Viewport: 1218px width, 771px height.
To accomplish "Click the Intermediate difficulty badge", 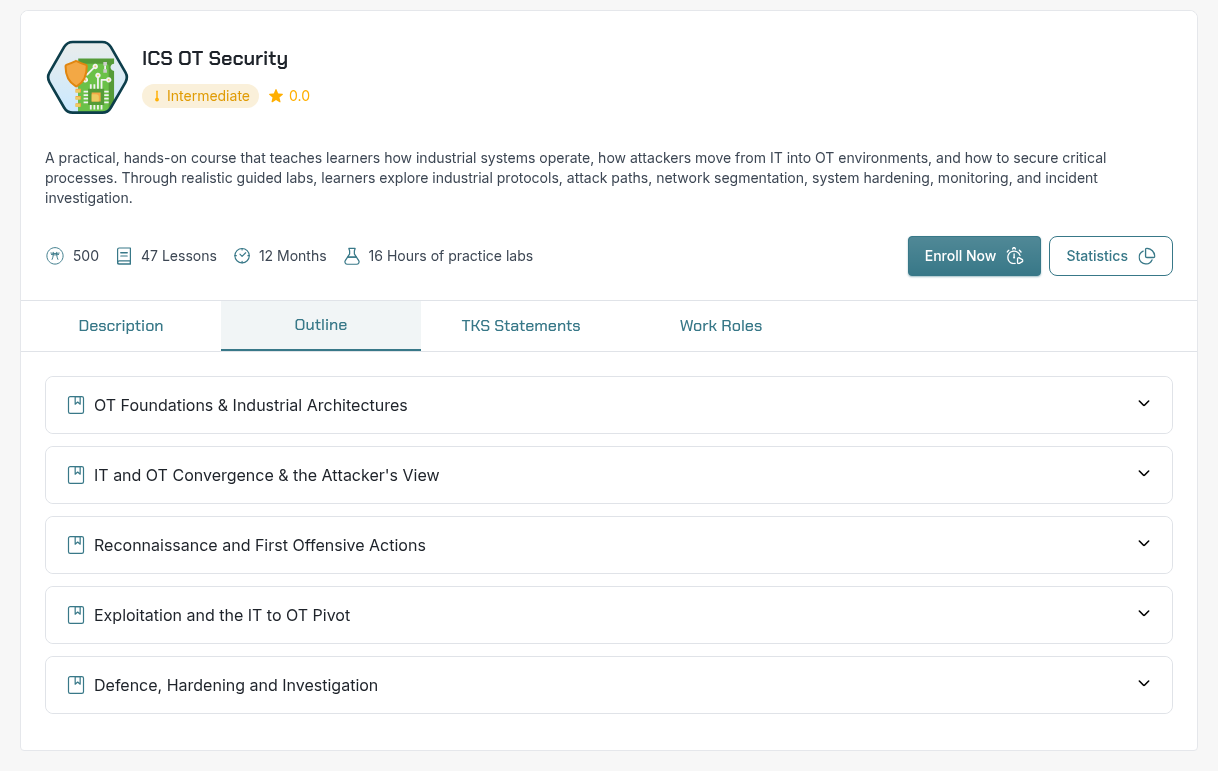I will 200,96.
